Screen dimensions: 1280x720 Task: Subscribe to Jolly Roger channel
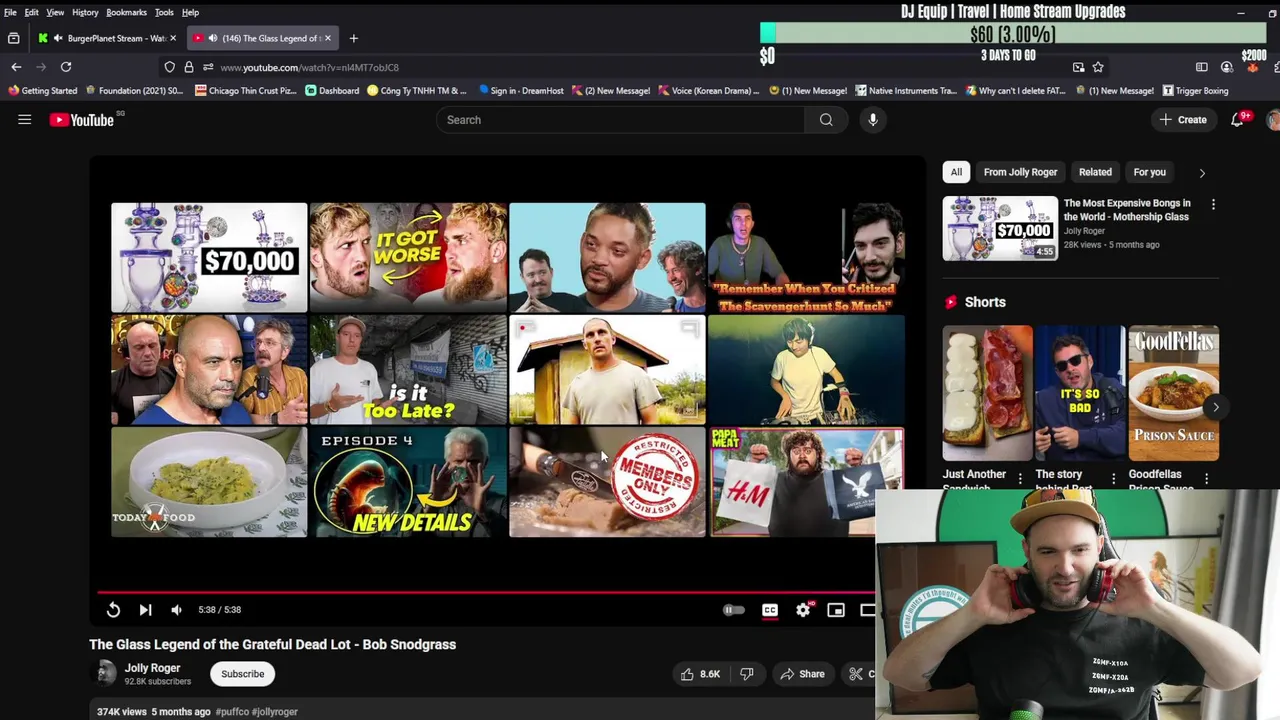(x=243, y=674)
